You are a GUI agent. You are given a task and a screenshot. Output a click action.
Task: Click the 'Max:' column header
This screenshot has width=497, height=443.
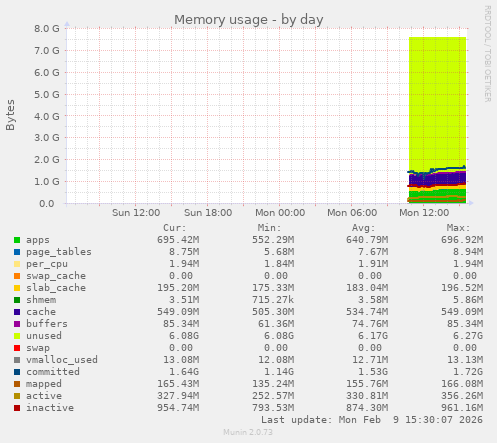[458, 228]
